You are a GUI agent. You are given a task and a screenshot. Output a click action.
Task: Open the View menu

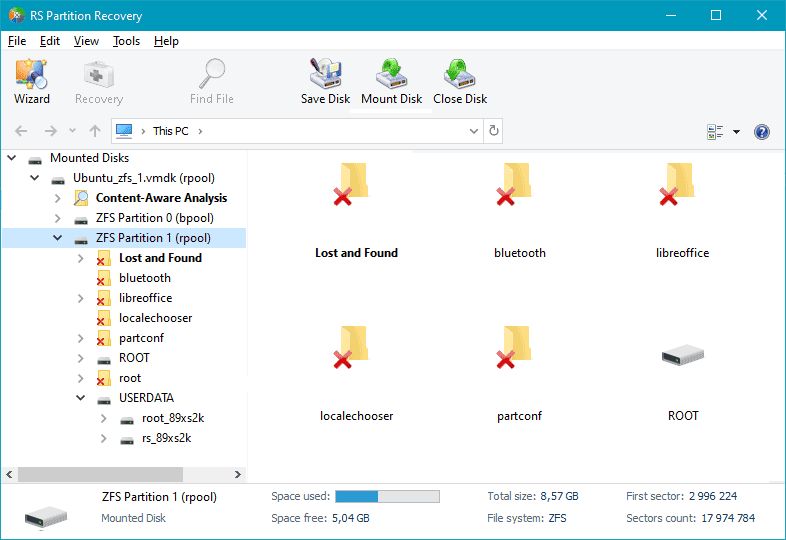pyautogui.click(x=86, y=41)
